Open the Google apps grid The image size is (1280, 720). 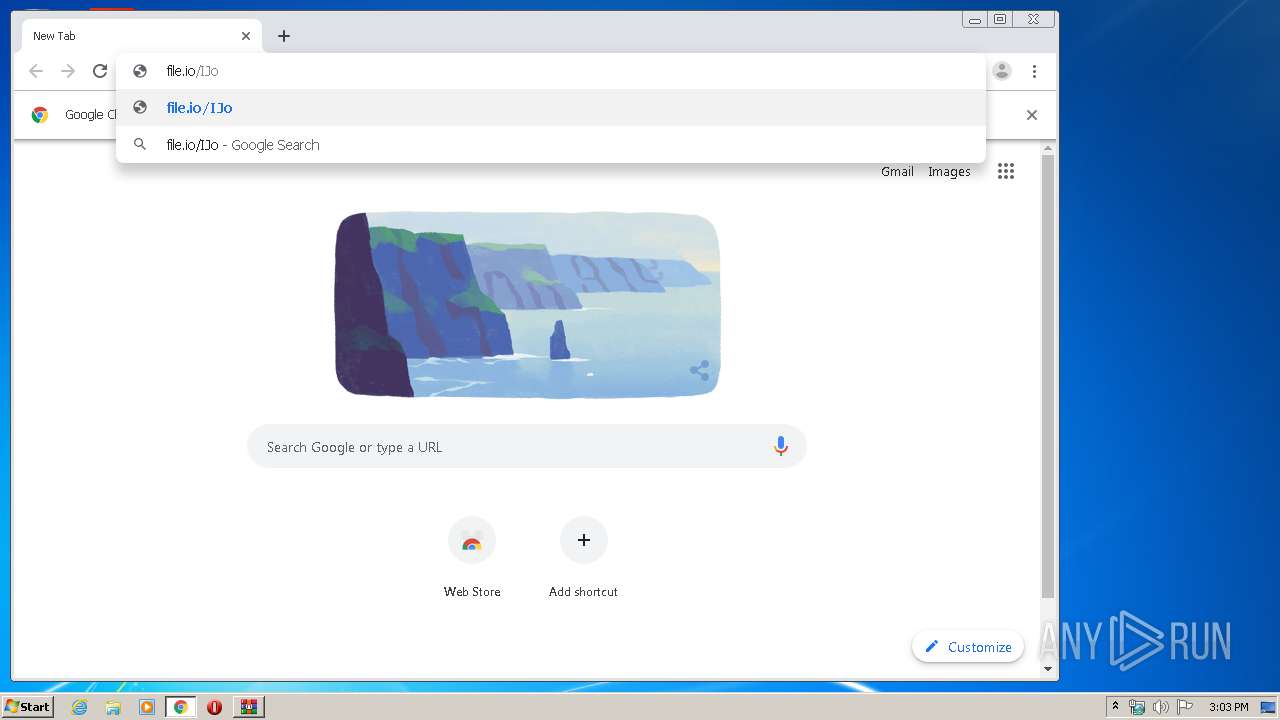tap(1006, 171)
